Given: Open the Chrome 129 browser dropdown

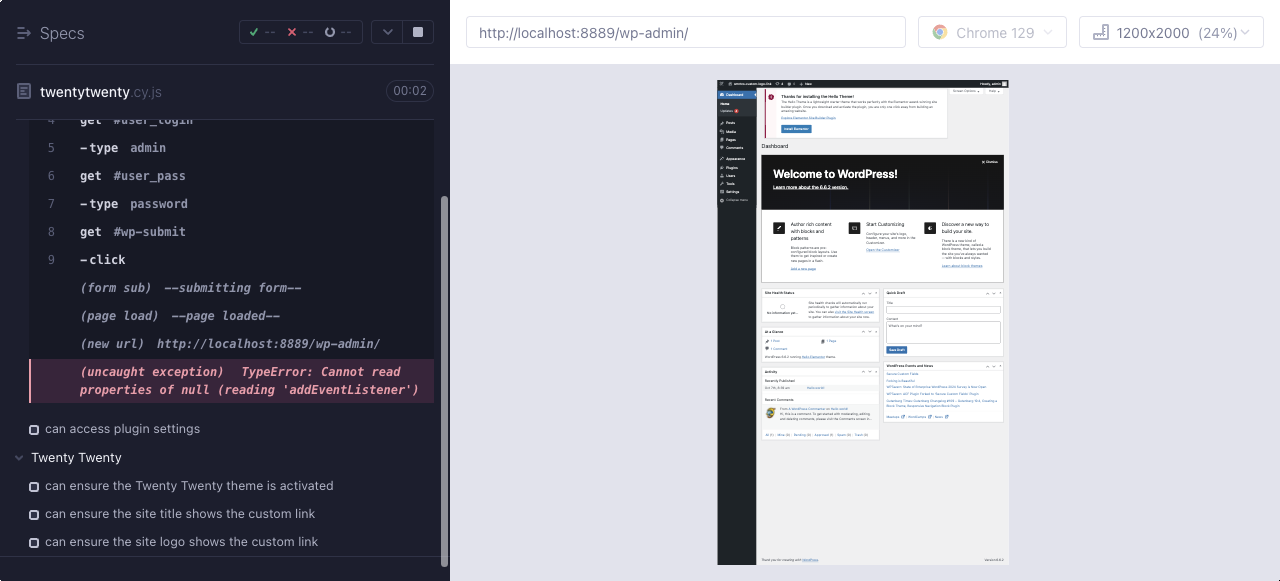Looking at the screenshot, I should pyautogui.click(x=990, y=32).
